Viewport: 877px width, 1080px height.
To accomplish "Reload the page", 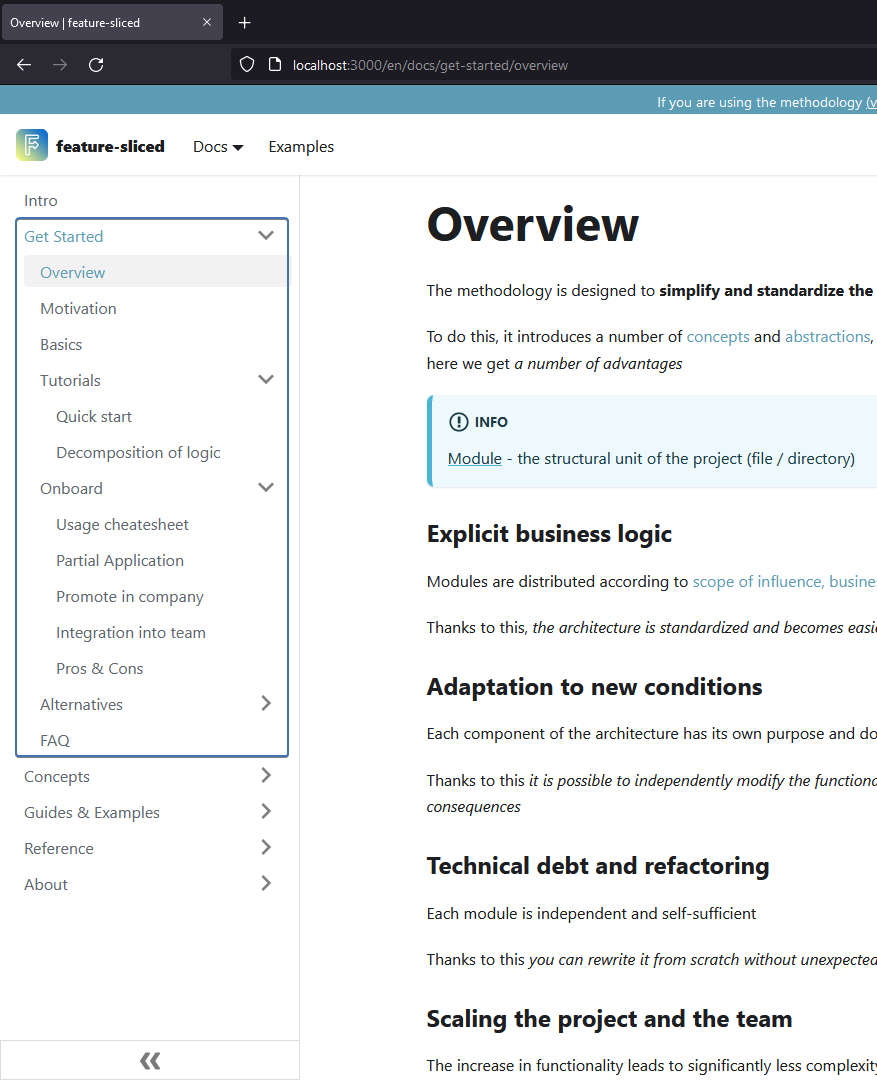I will pyautogui.click(x=95, y=64).
